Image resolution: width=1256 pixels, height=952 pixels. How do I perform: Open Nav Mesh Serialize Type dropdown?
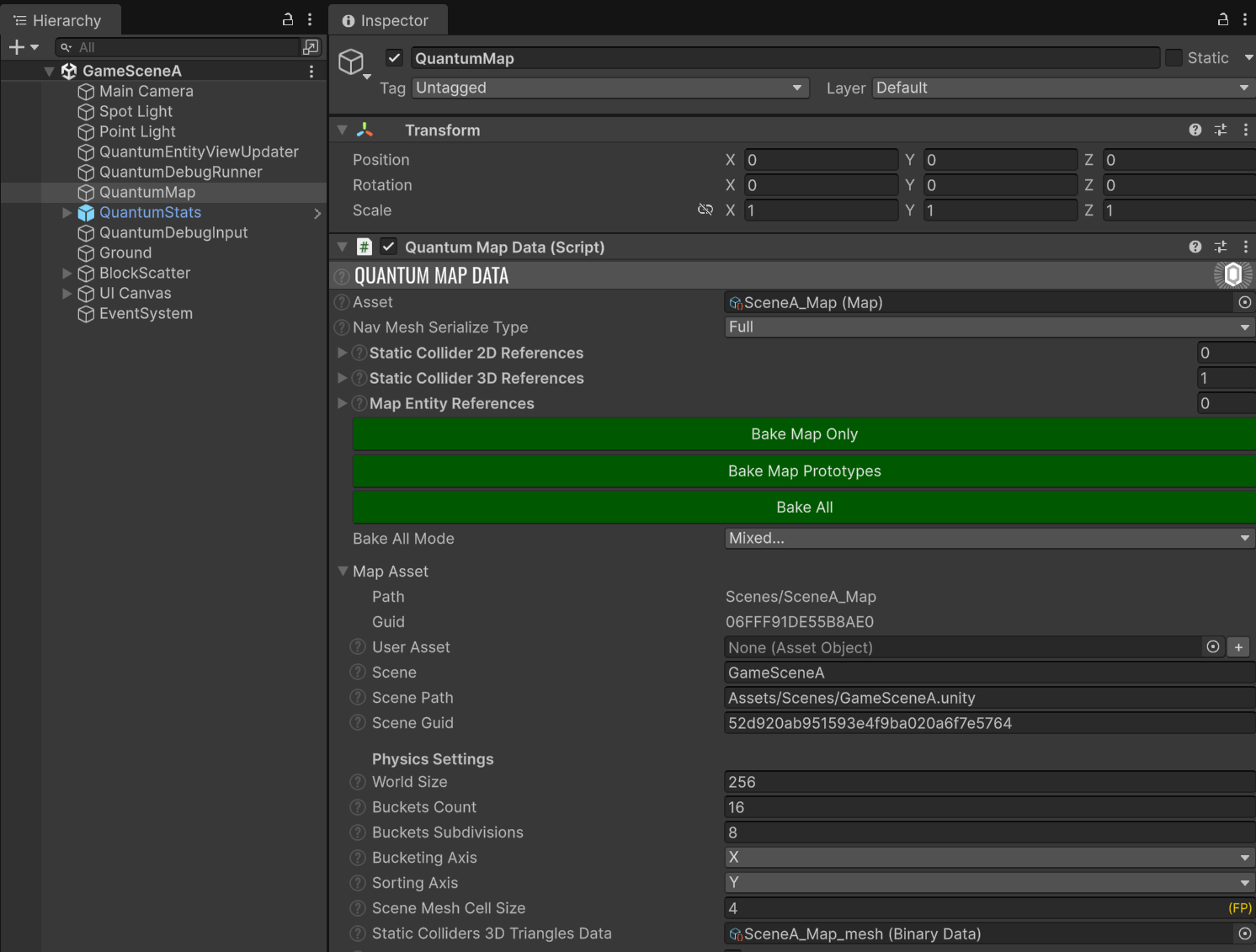tap(990, 327)
